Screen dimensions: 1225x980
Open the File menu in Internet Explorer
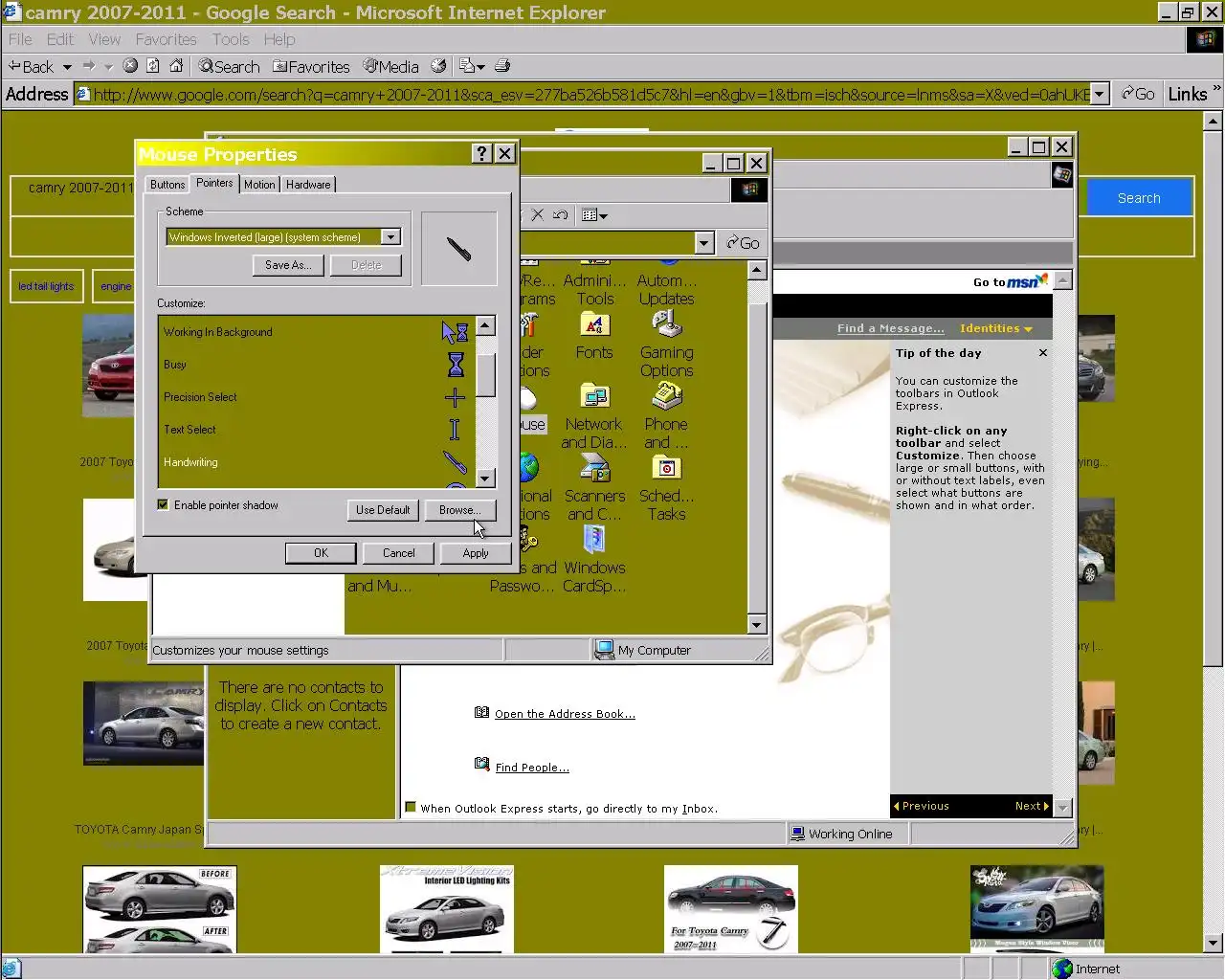20,39
